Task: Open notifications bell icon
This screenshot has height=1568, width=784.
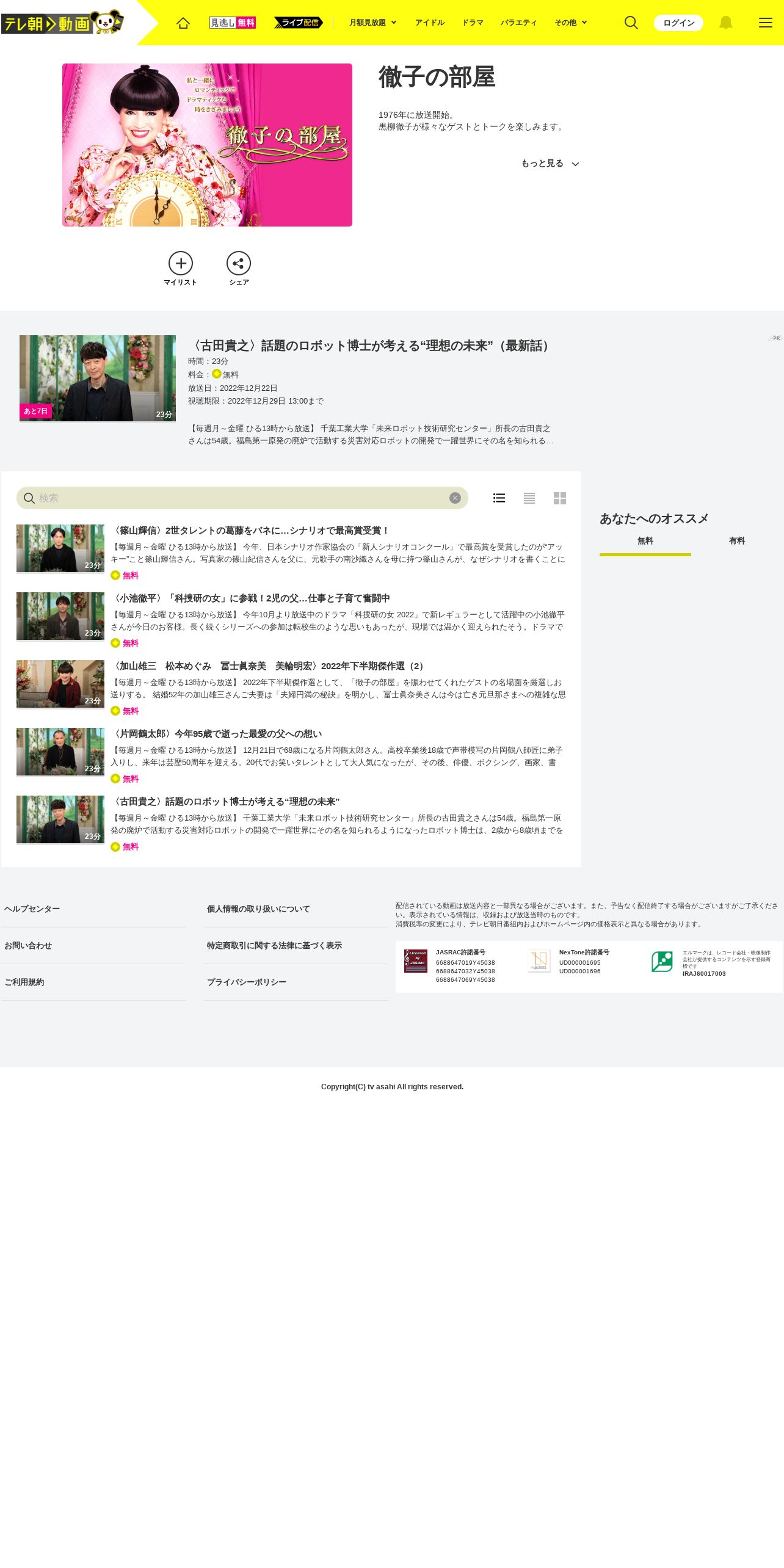Action: [725, 23]
